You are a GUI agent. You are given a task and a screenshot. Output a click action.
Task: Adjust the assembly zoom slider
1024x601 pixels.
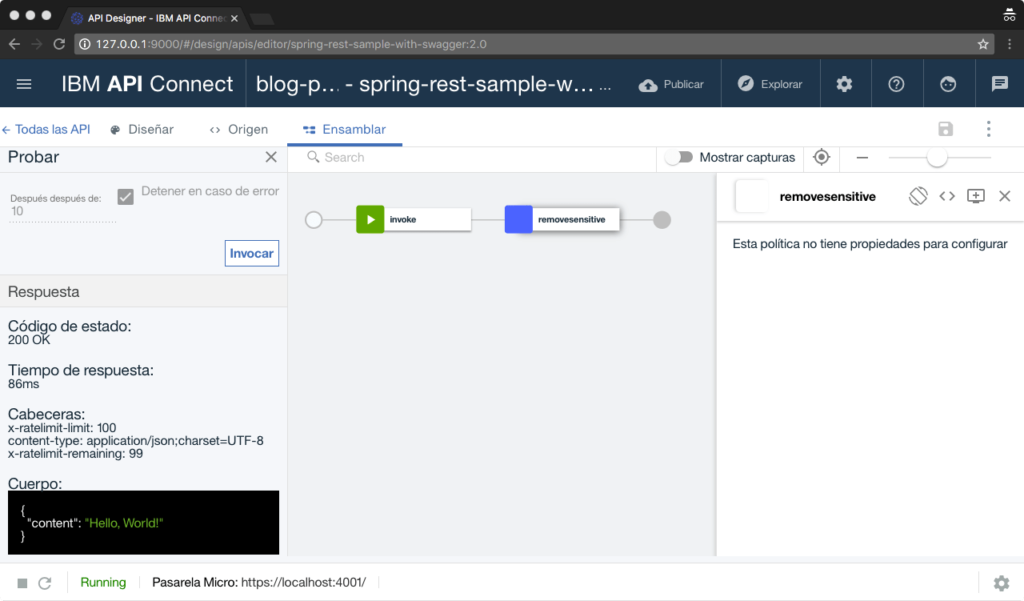(937, 157)
